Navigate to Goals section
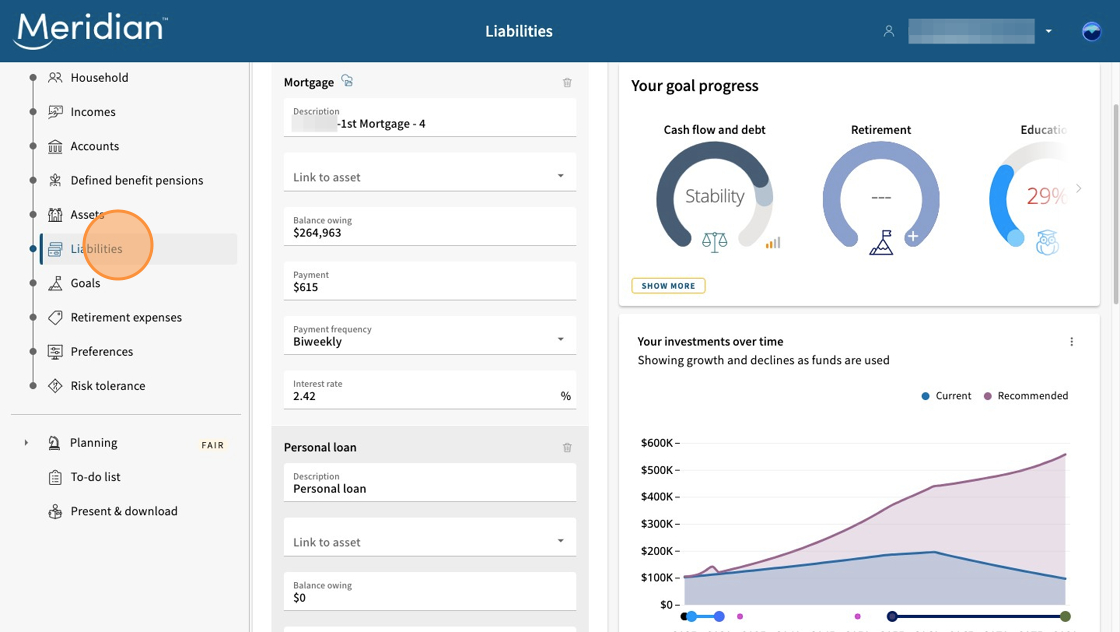 tap(85, 284)
